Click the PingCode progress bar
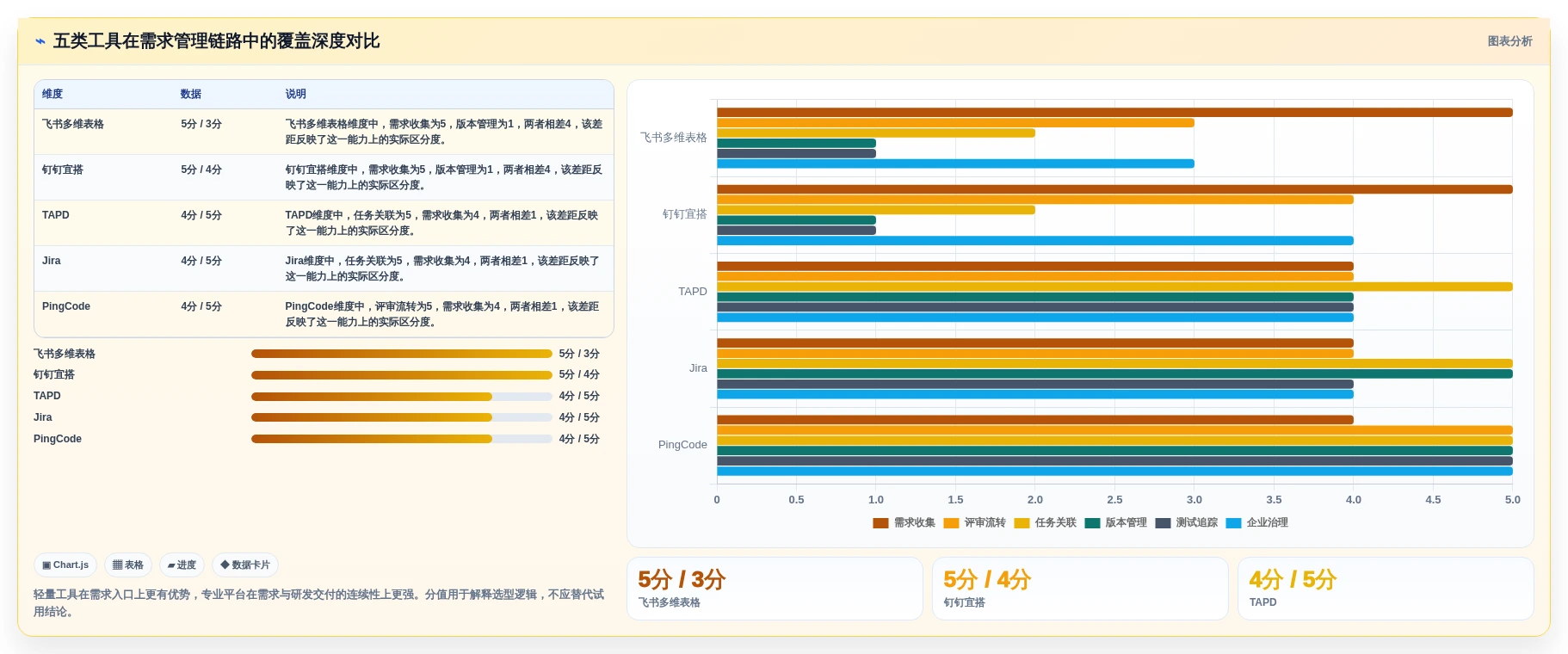The image size is (1568, 654). click(x=402, y=439)
